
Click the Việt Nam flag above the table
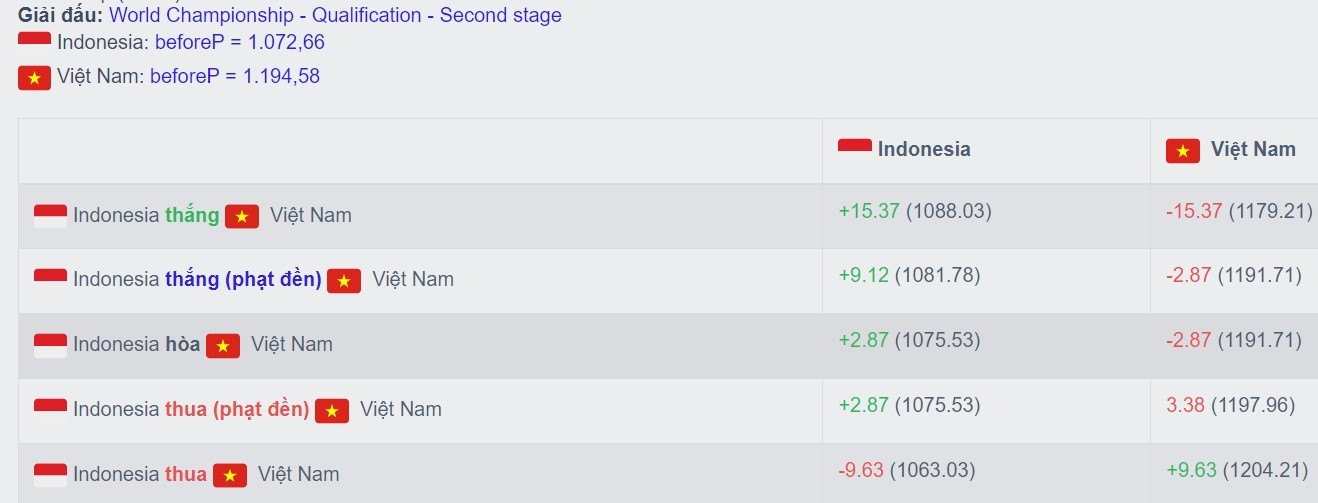tap(34, 77)
